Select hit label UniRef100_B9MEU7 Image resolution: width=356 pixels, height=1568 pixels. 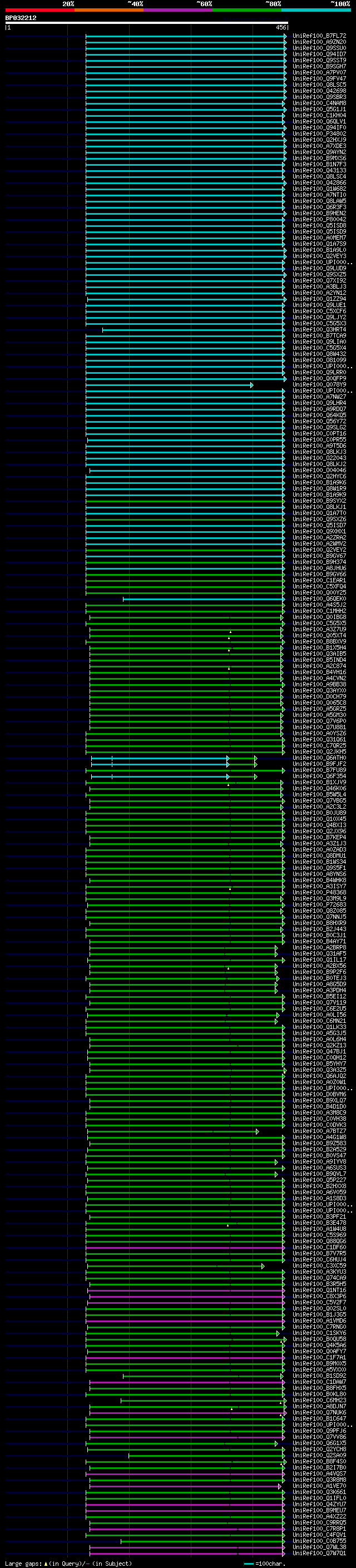point(319,1510)
